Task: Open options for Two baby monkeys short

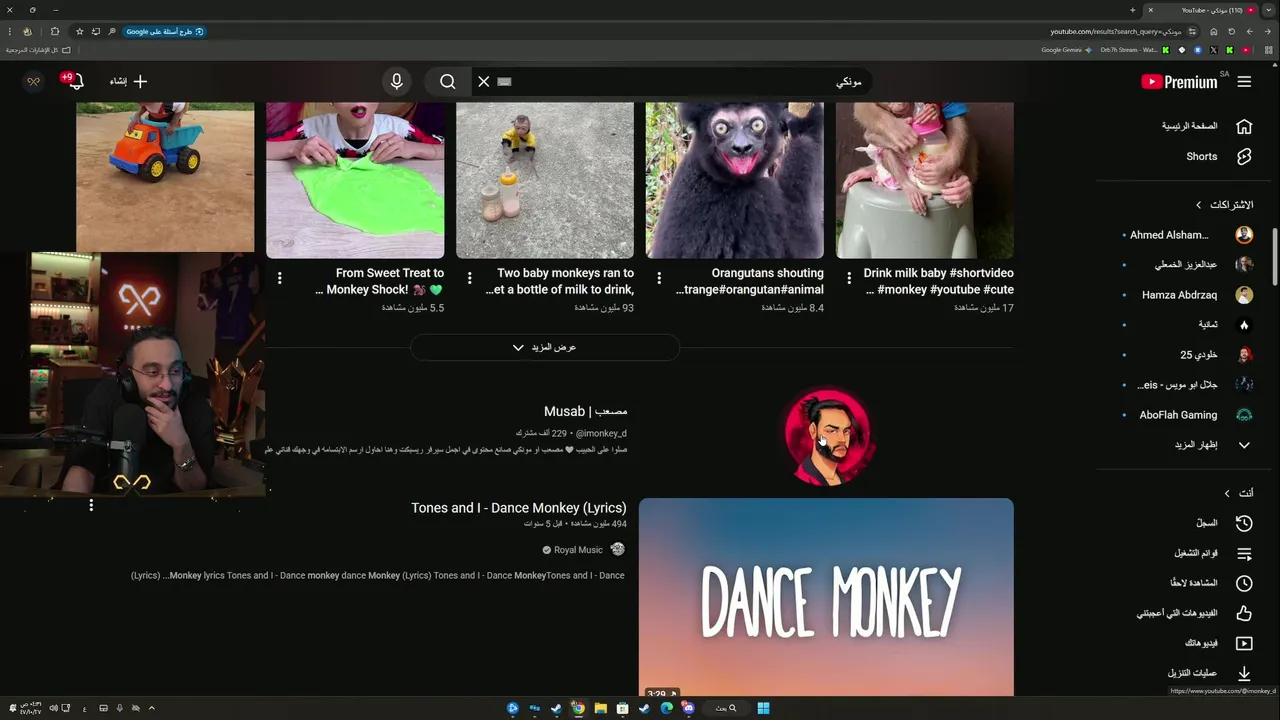Action: tap(469, 278)
